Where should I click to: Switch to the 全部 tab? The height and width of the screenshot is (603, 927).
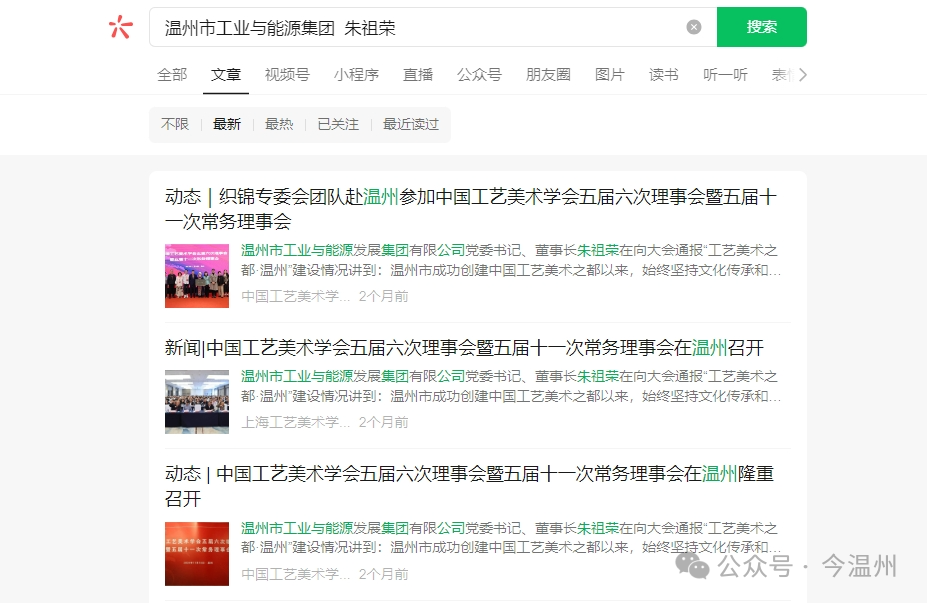click(170, 74)
